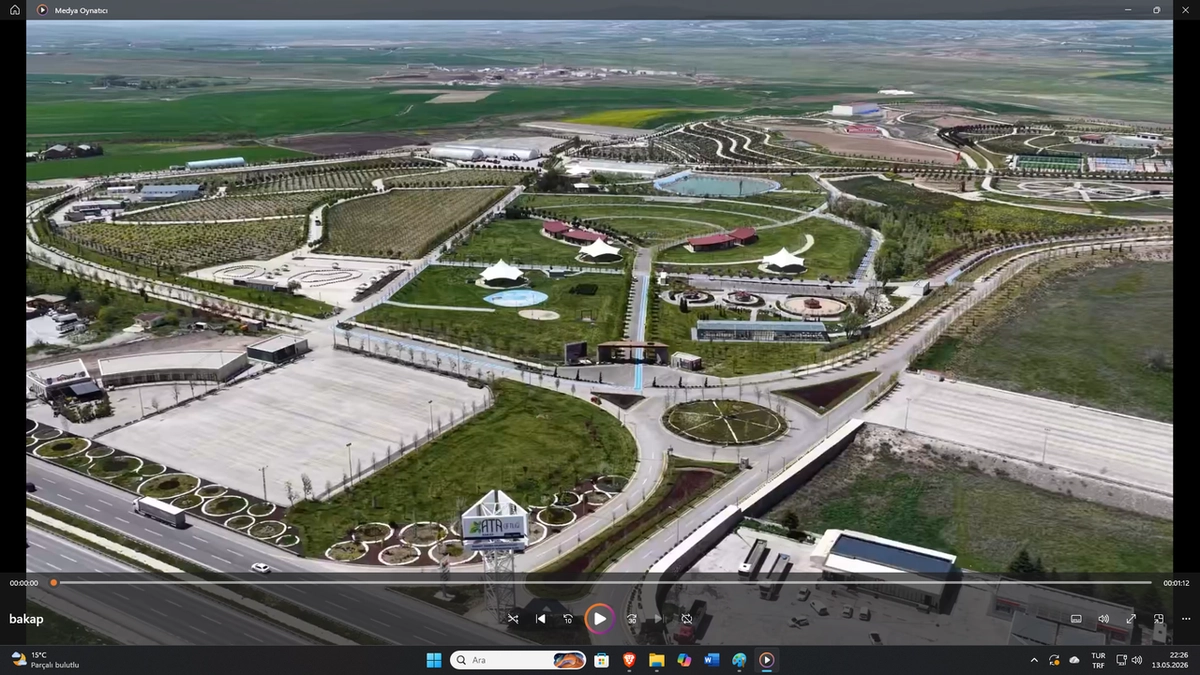Image resolution: width=1200 pixels, height=675 pixels.
Task: Open the clock and date 22:26
Action: click(x=1170, y=660)
